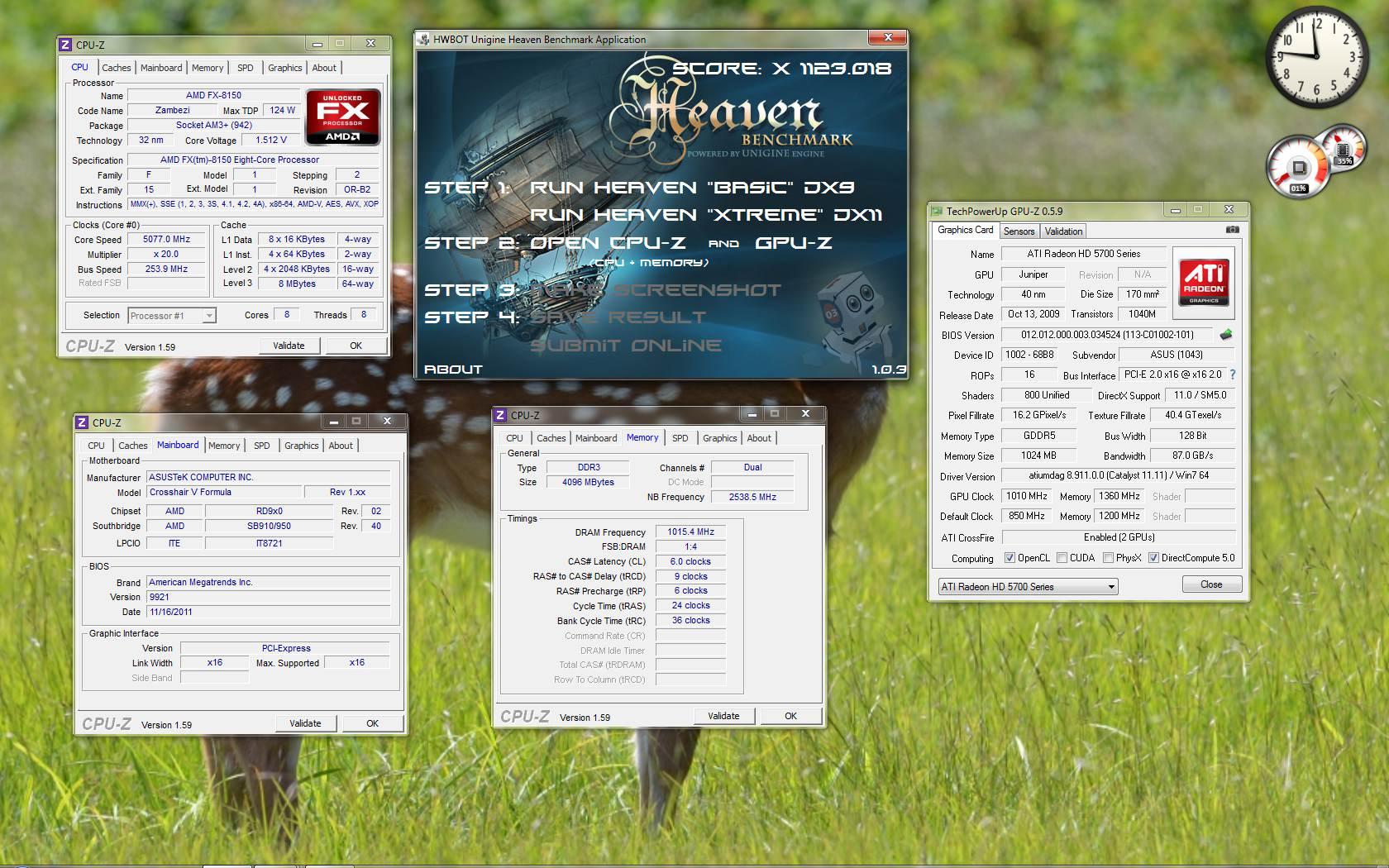Click the HWBOT Heaven window title icon
Viewport: 1389px width, 868px height.
[x=424, y=39]
